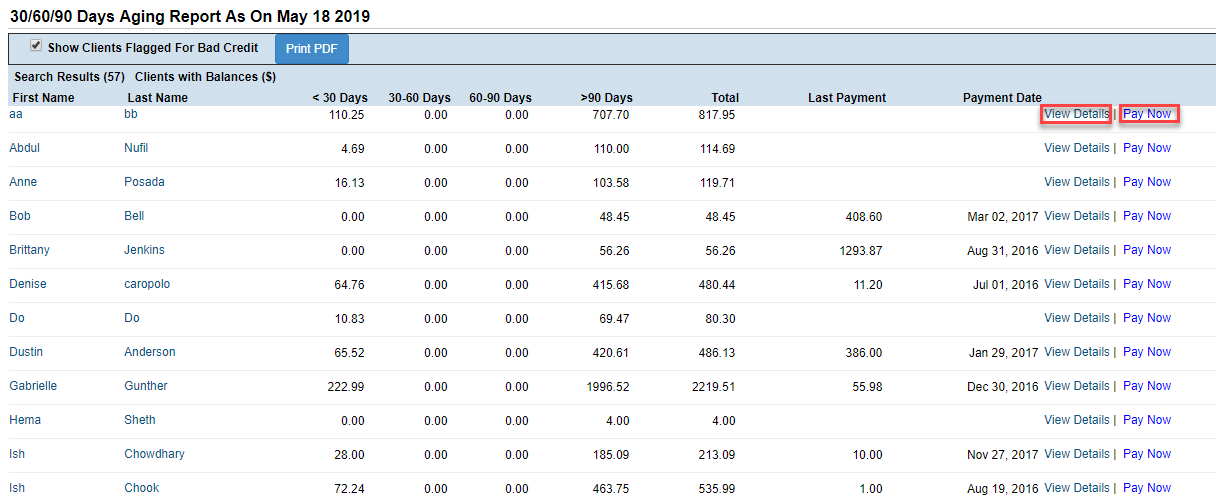Click the Last Name column header

tap(157, 98)
